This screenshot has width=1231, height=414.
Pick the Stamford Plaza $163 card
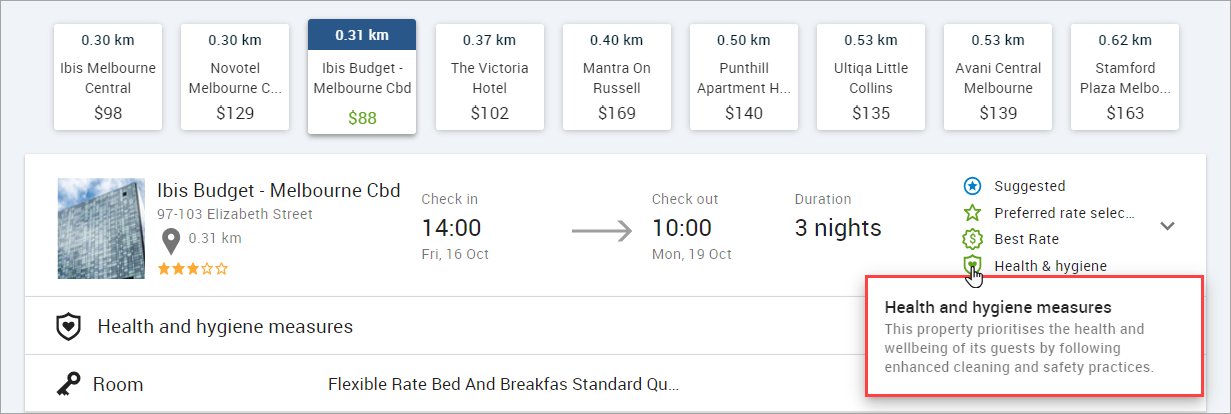tap(1125, 77)
